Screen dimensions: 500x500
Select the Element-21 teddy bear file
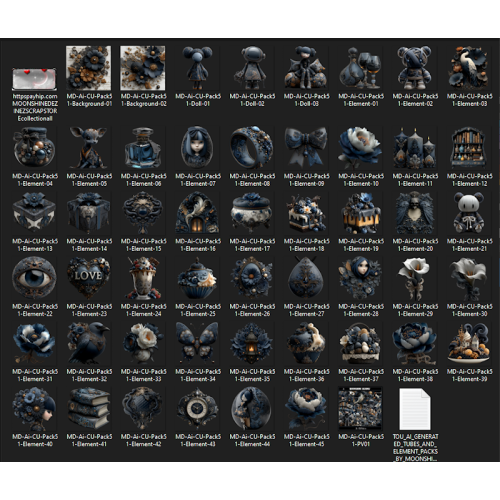coord(469,213)
